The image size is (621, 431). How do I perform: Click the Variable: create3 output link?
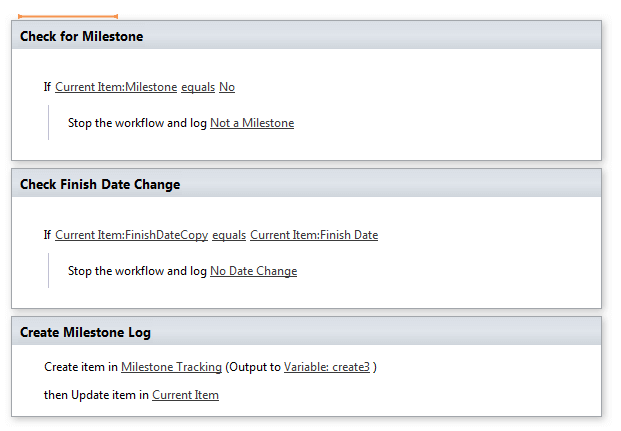(x=327, y=367)
